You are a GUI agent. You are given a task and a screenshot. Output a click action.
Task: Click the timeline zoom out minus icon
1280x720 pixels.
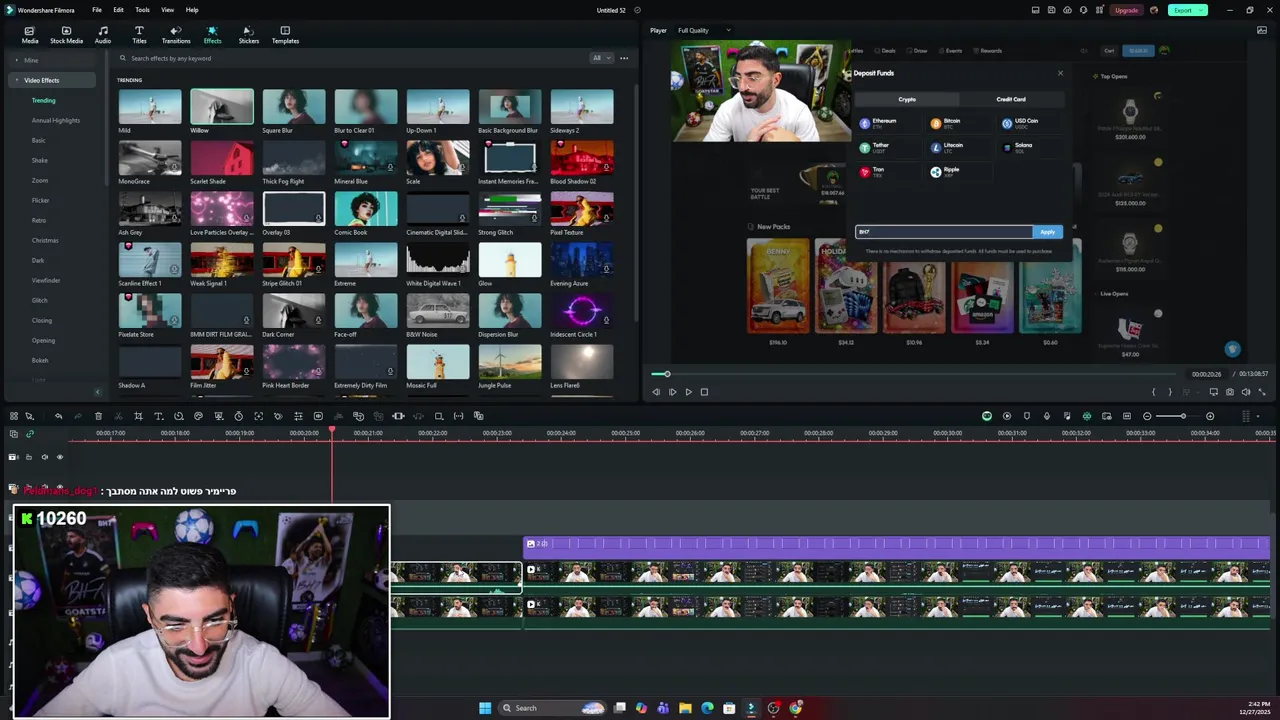click(1147, 416)
